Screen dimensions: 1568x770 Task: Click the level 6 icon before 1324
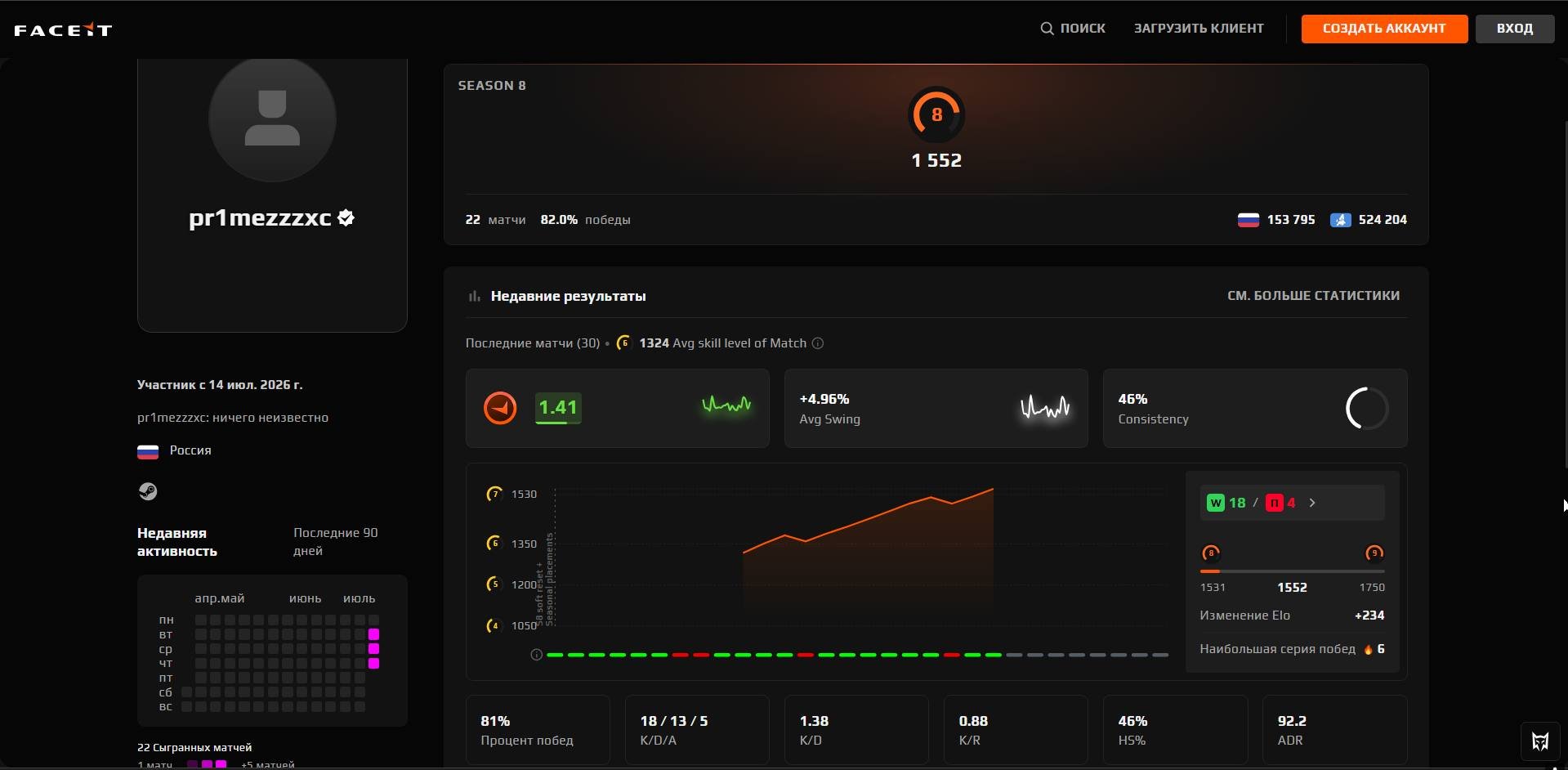tap(623, 343)
